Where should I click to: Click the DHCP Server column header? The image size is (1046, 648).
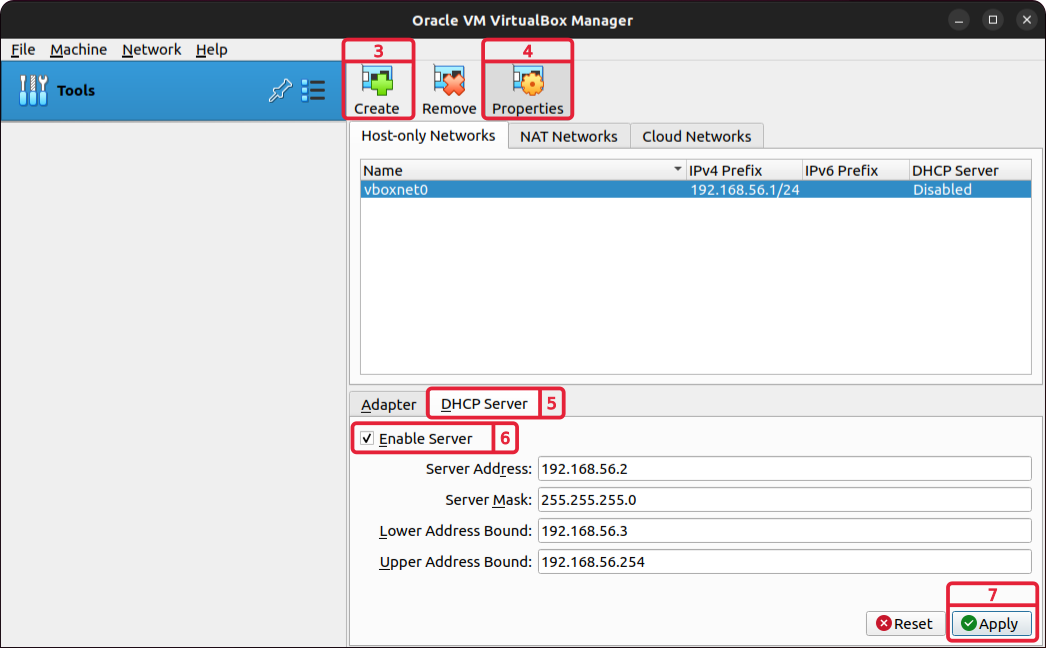(x=970, y=170)
